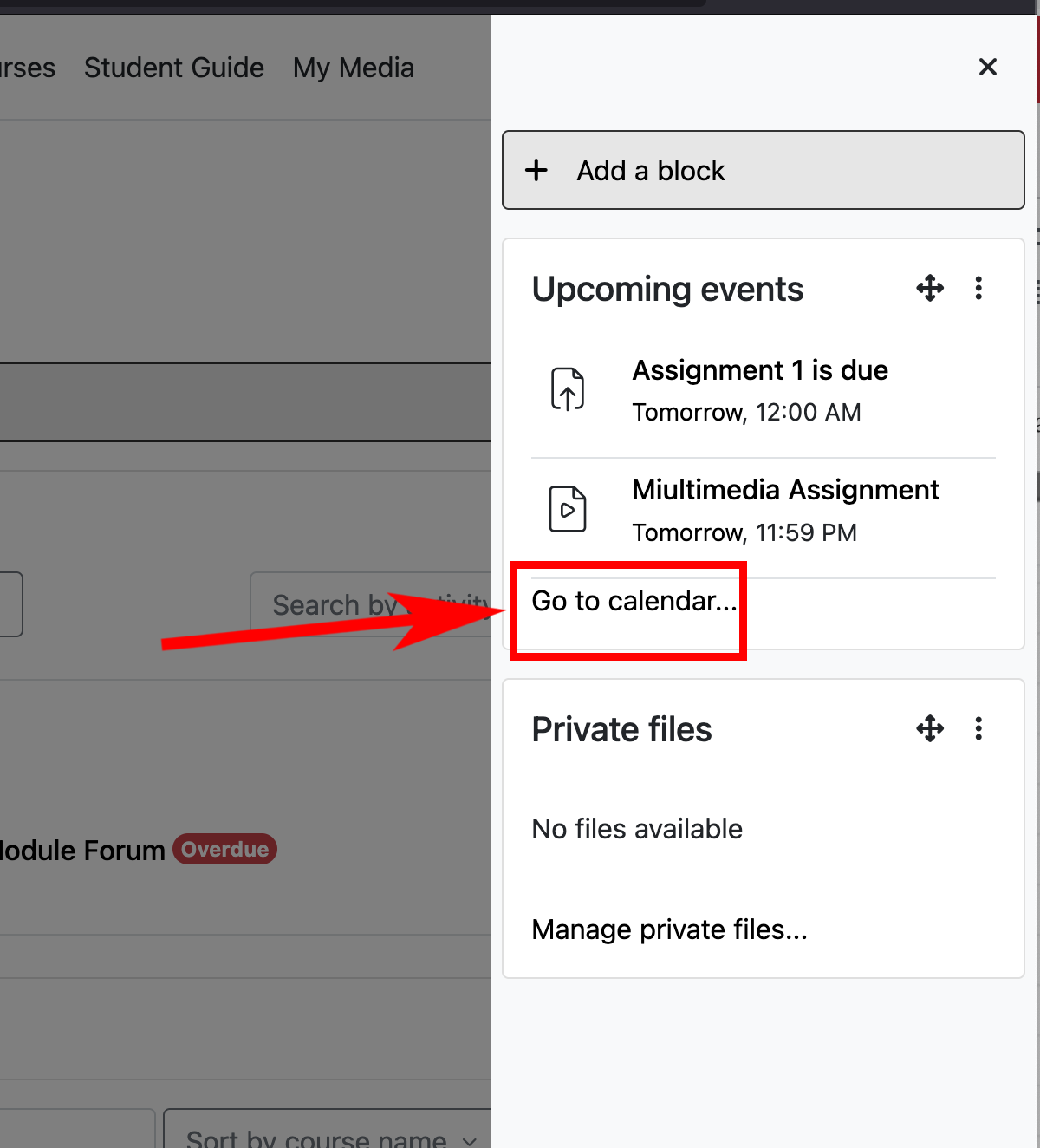Open Upcoming events block actions menu
This screenshot has width=1040, height=1148.
coord(978,288)
